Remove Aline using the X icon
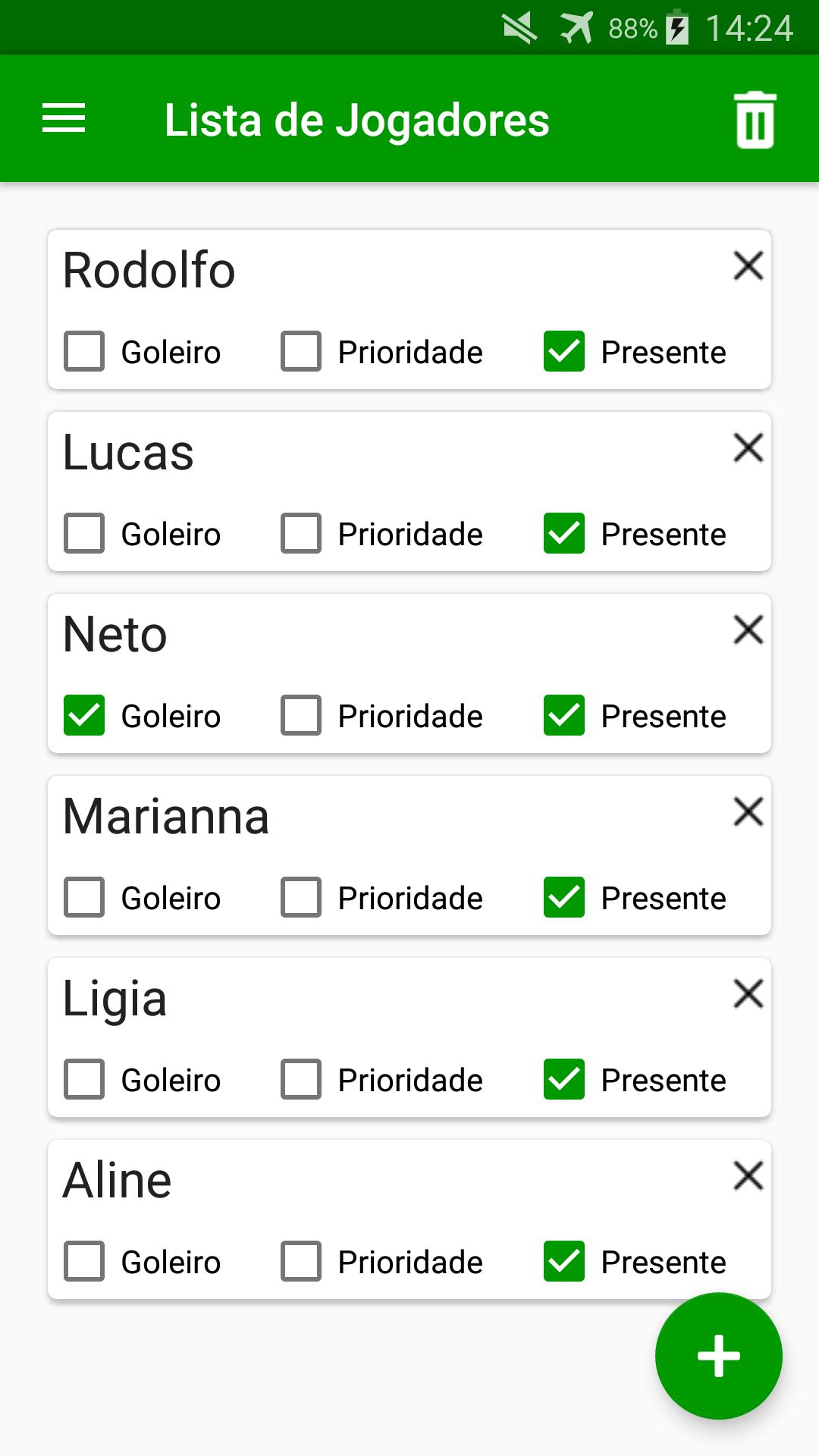819x1456 pixels. pyautogui.click(x=748, y=1176)
